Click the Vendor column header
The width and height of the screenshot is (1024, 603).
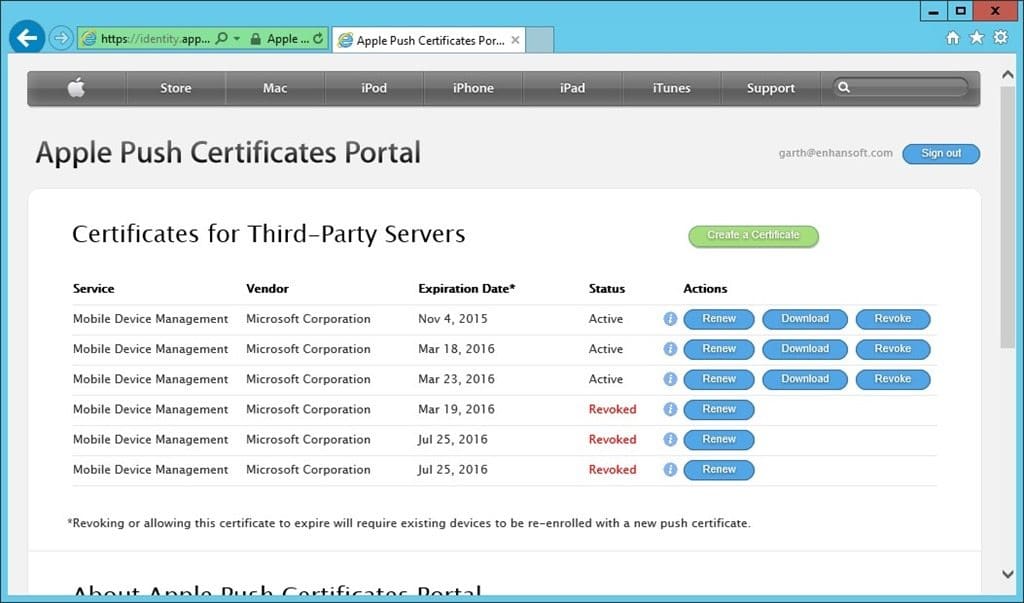(x=267, y=289)
